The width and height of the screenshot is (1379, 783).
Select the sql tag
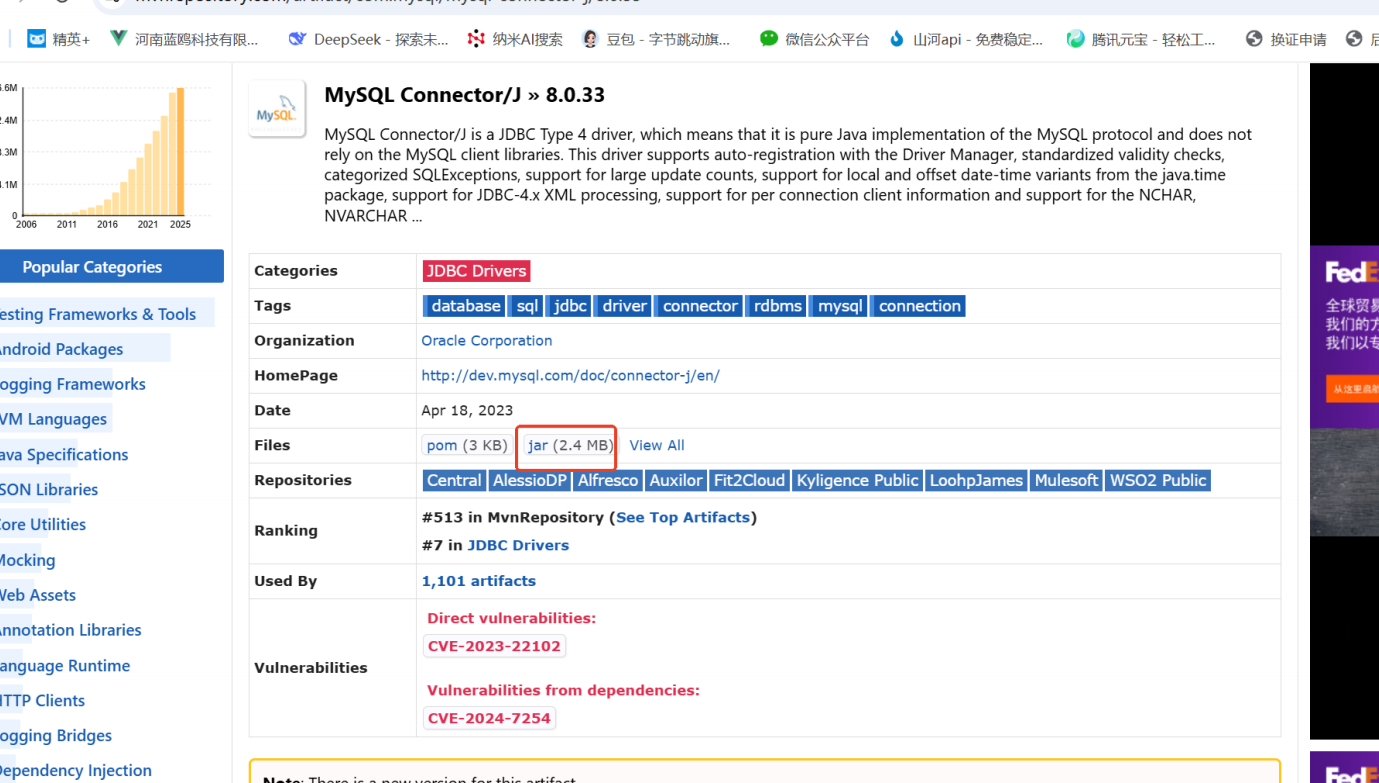[527, 306]
